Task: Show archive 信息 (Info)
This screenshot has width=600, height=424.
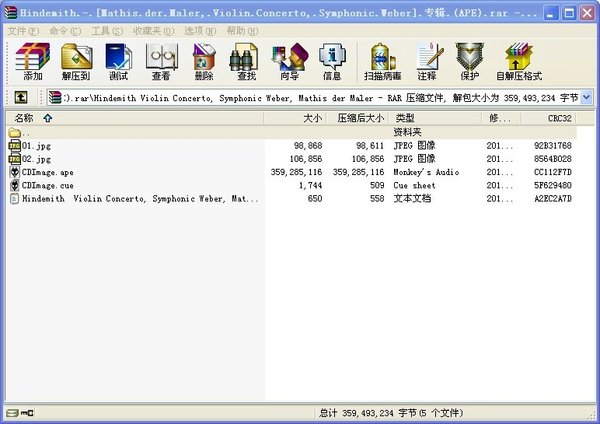Action: [x=332, y=61]
